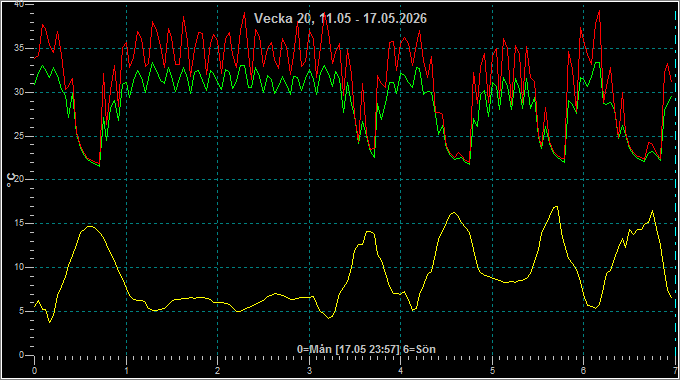Viewport: 680px width, 380px height.
Task: Click the yellow curve's peak on day 5
Action: (556, 206)
